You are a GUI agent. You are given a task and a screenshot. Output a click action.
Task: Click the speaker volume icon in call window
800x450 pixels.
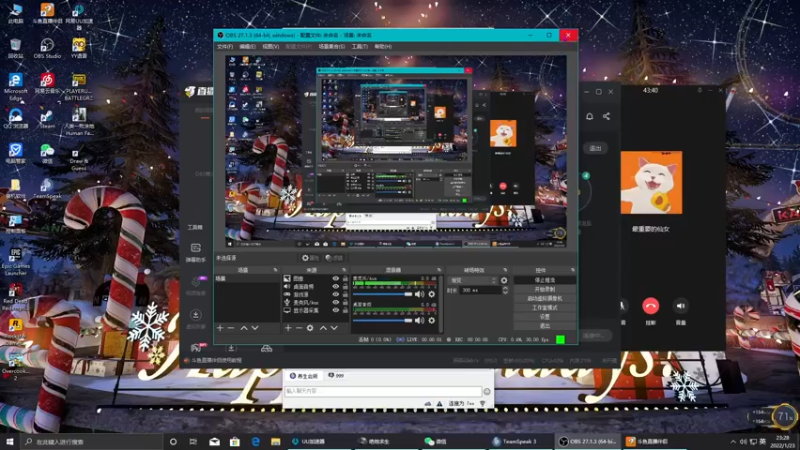click(681, 306)
